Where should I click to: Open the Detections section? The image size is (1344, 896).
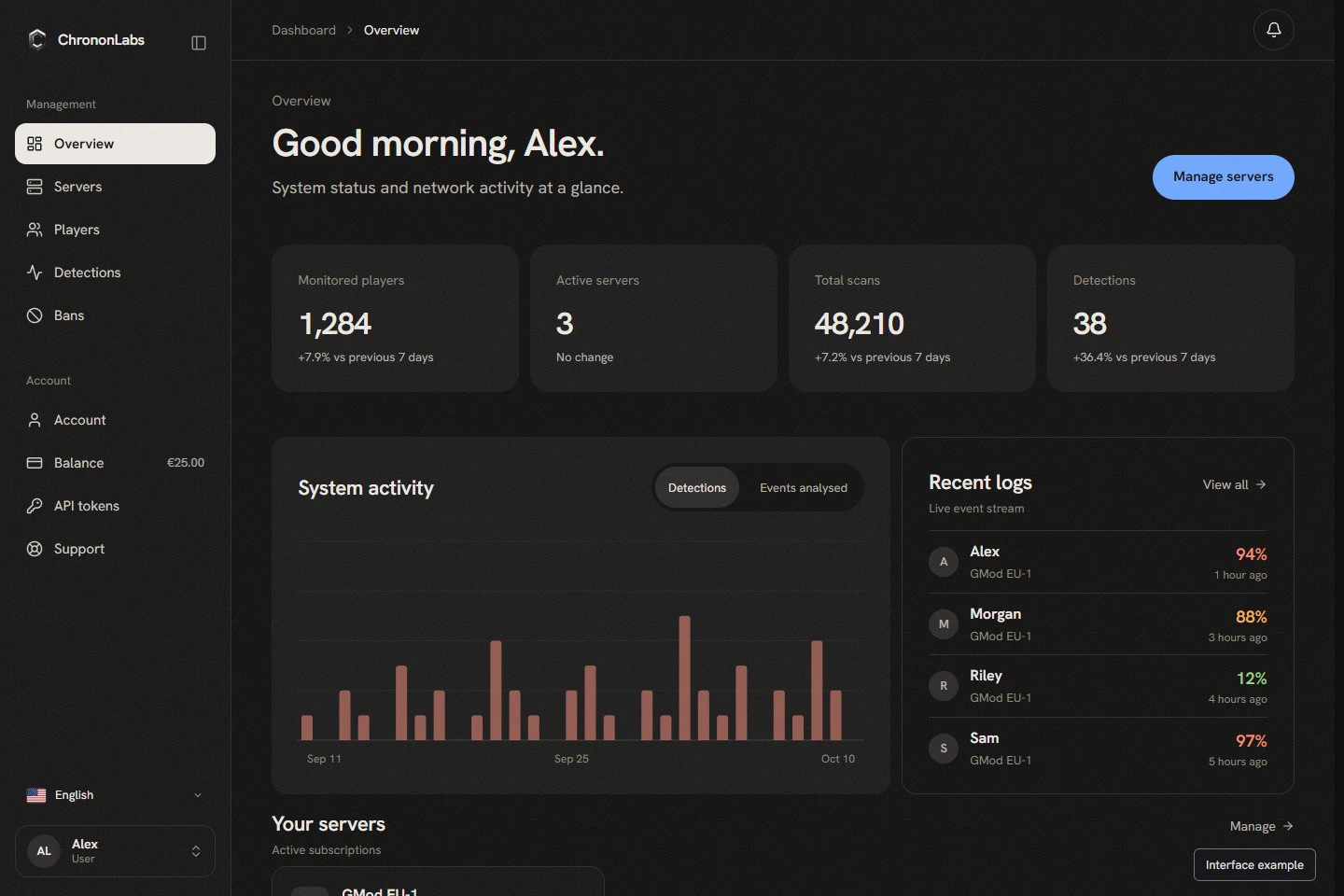click(x=115, y=273)
